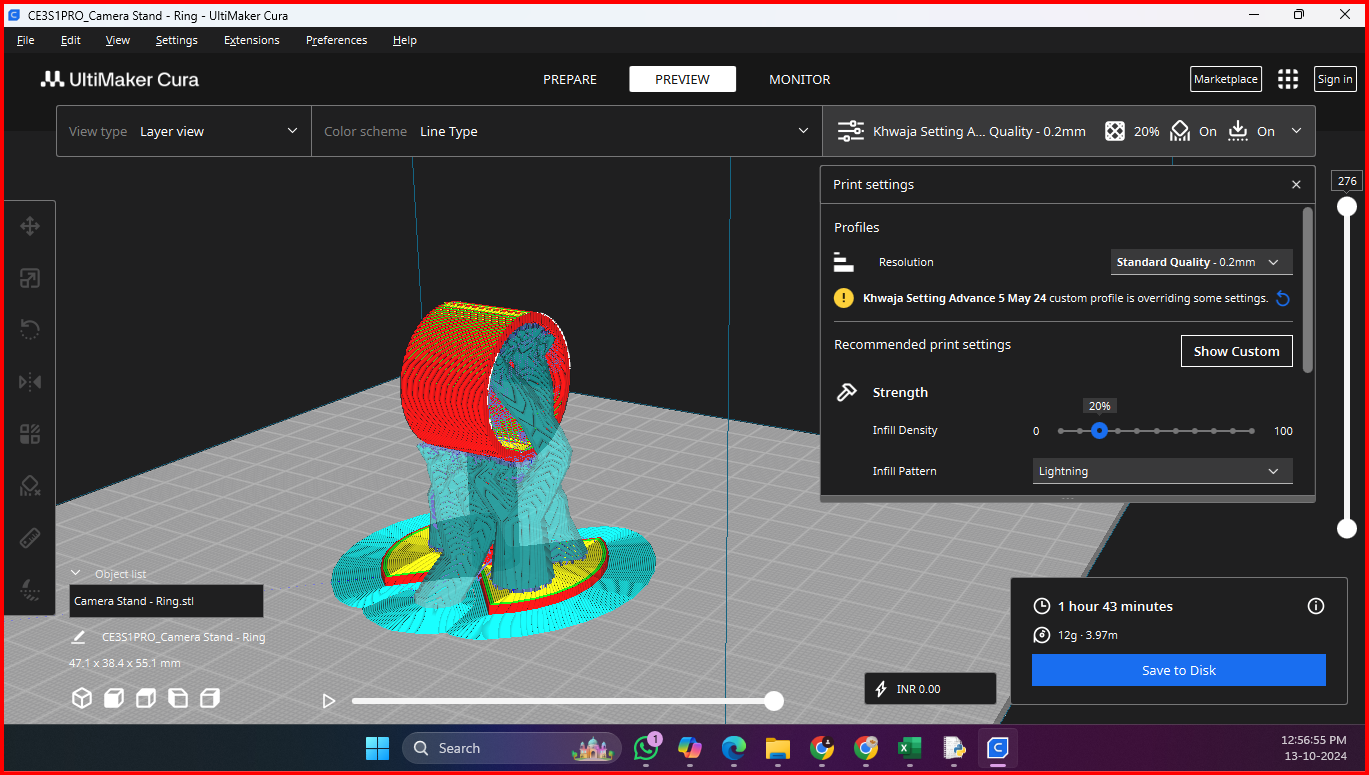1369x775 pixels.
Task: Open the apps grid icon beside Marketplace
Action: point(1288,79)
